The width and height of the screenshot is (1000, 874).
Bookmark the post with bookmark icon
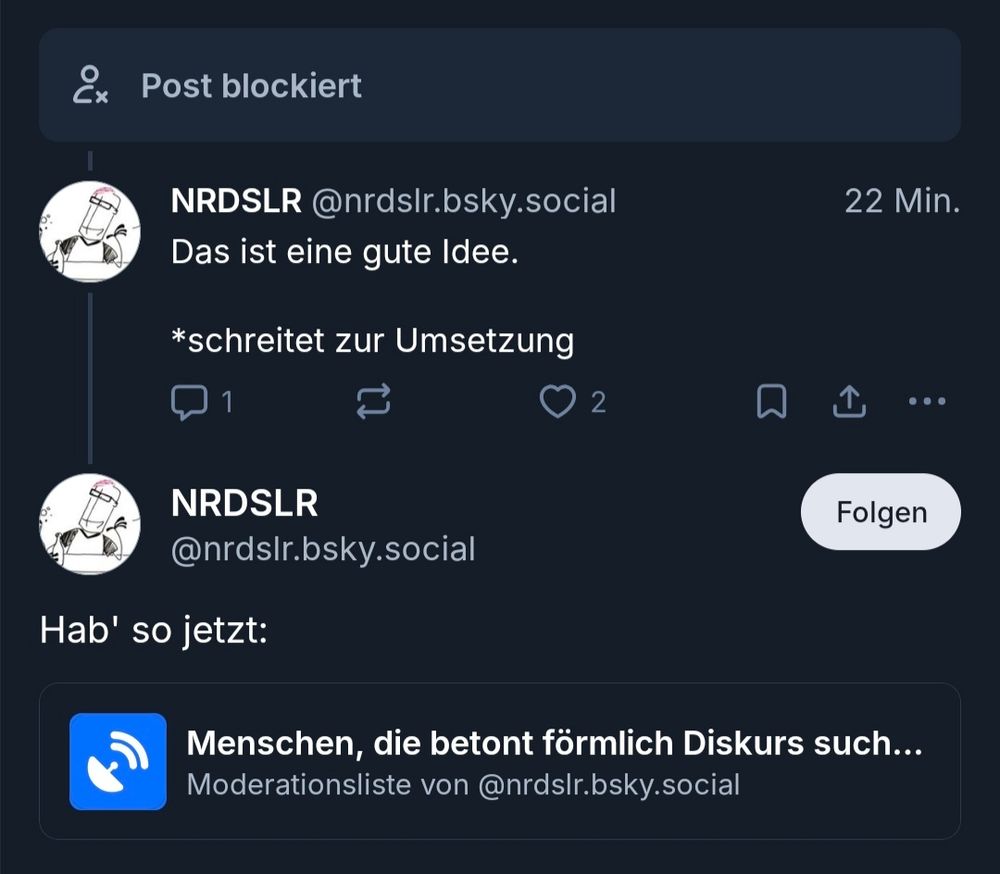pyautogui.click(x=772, y=401)
